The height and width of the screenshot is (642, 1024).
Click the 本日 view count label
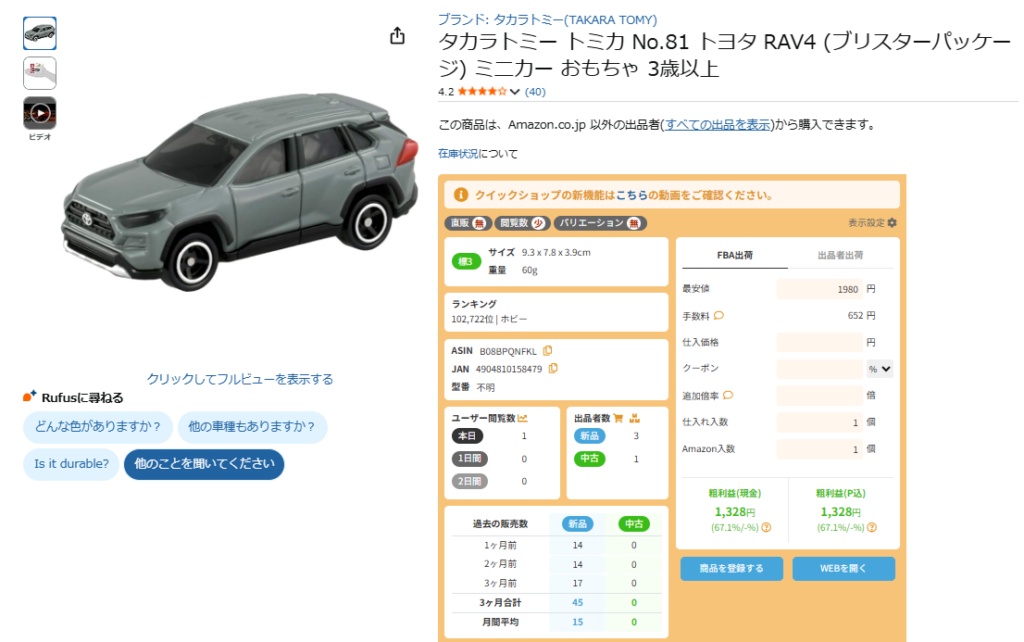(467, 436)
